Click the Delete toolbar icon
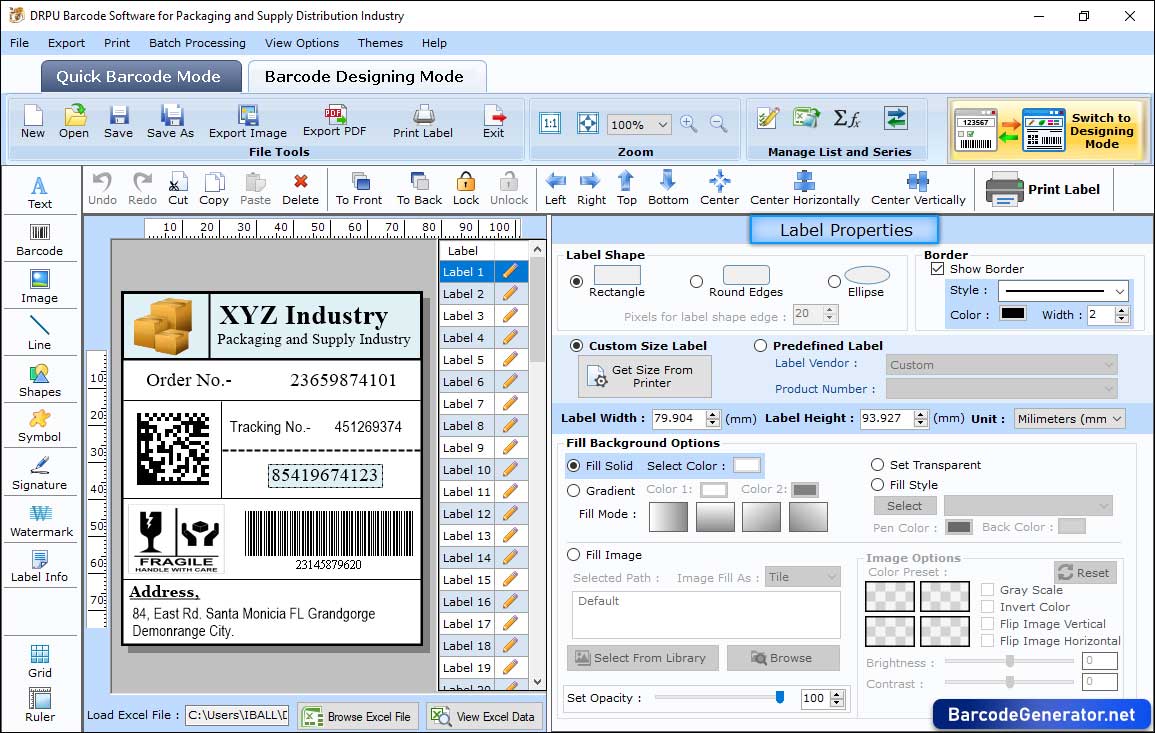This screenshot has width=1155, height=733. (301, 189)
